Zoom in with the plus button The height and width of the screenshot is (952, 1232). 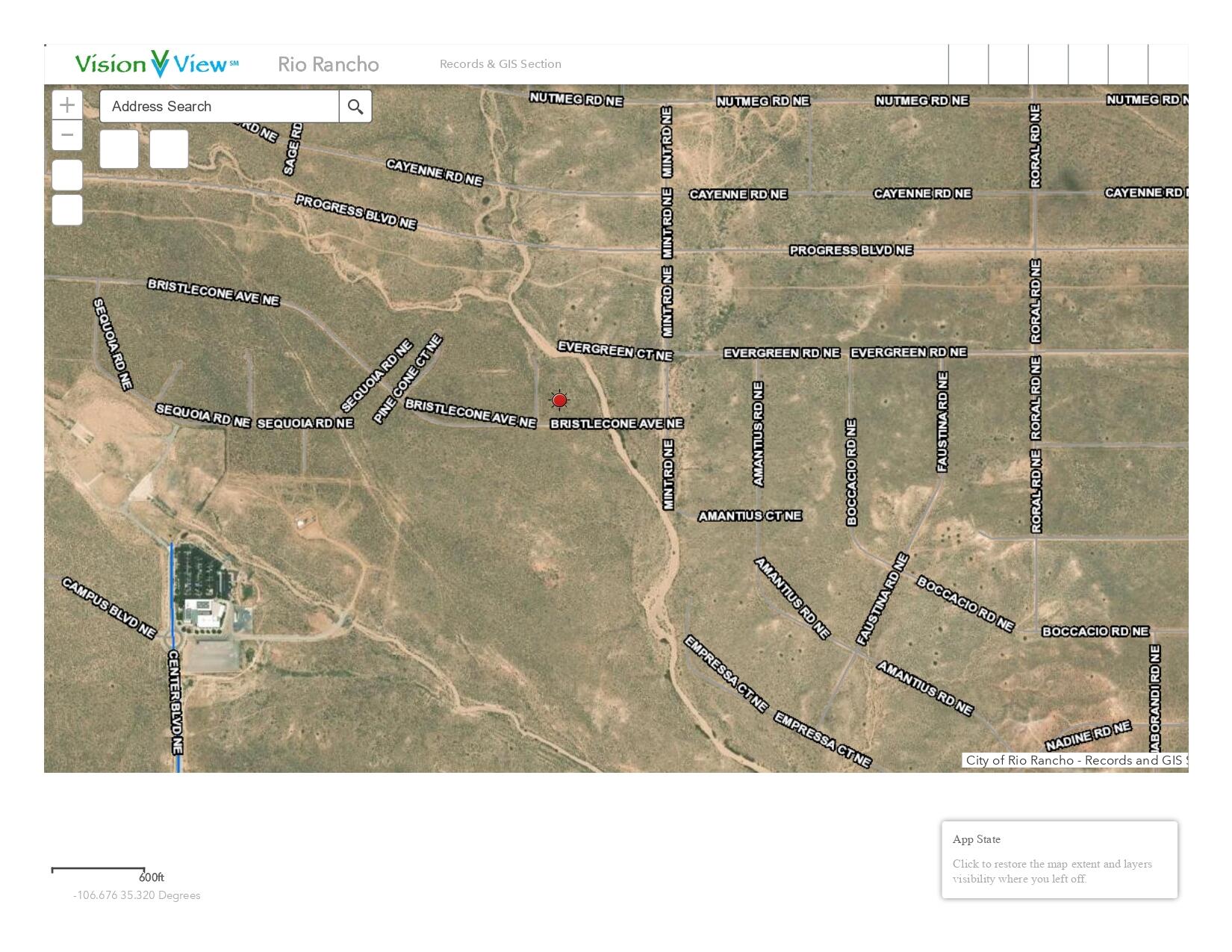(67, 105)
